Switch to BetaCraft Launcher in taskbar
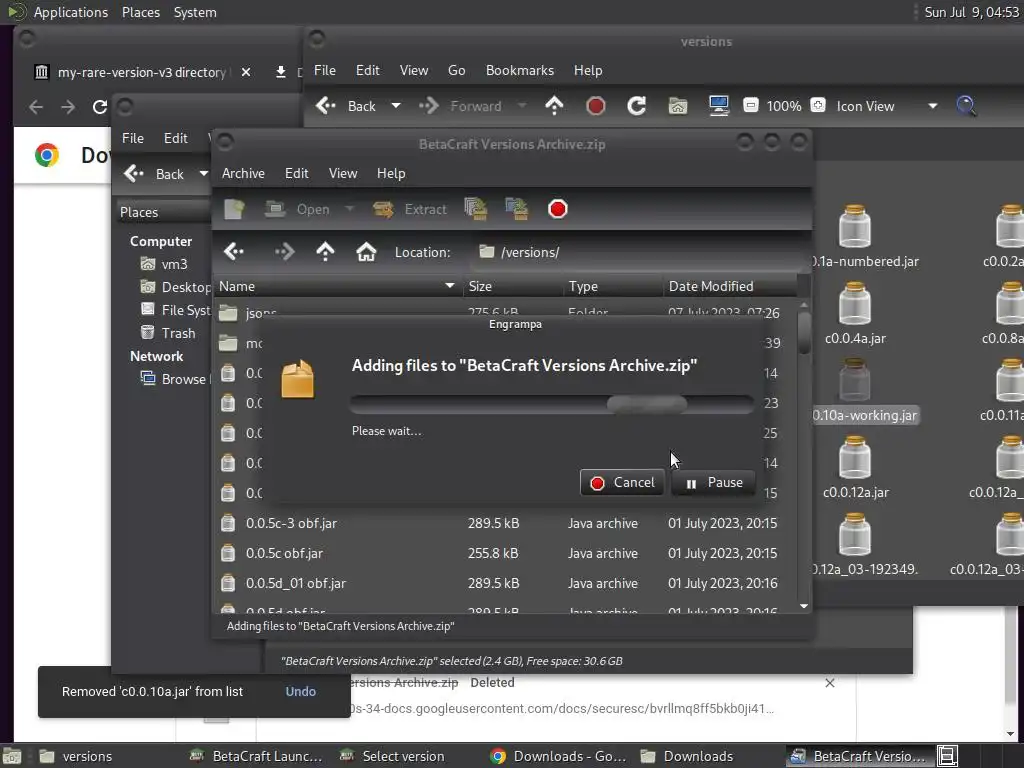The image size is (1024, 768). (255, 756)
